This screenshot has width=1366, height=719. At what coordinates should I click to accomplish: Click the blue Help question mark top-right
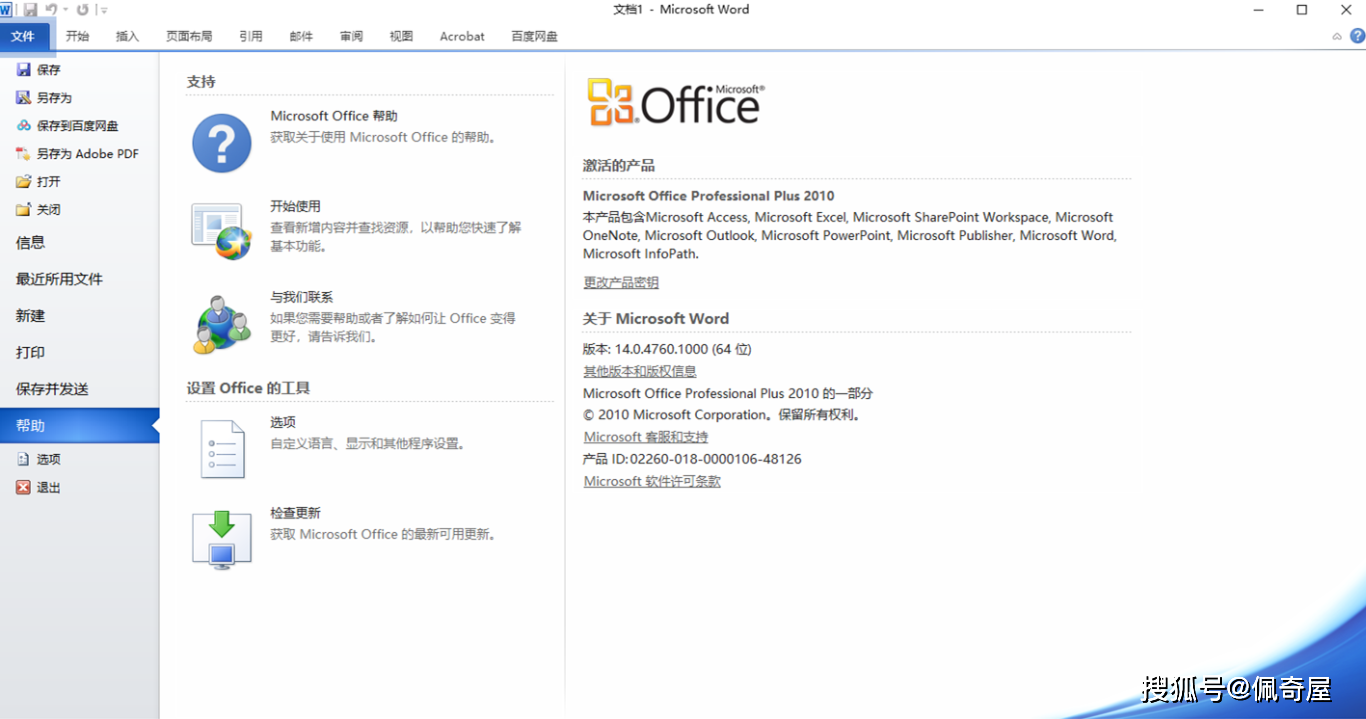(x=1357, y=36)
